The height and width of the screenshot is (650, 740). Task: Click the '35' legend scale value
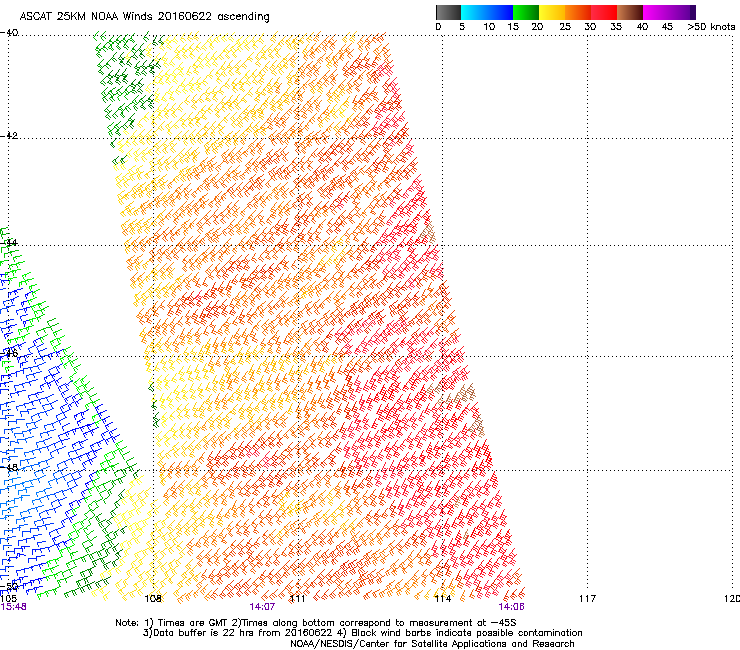coord(616,27)
